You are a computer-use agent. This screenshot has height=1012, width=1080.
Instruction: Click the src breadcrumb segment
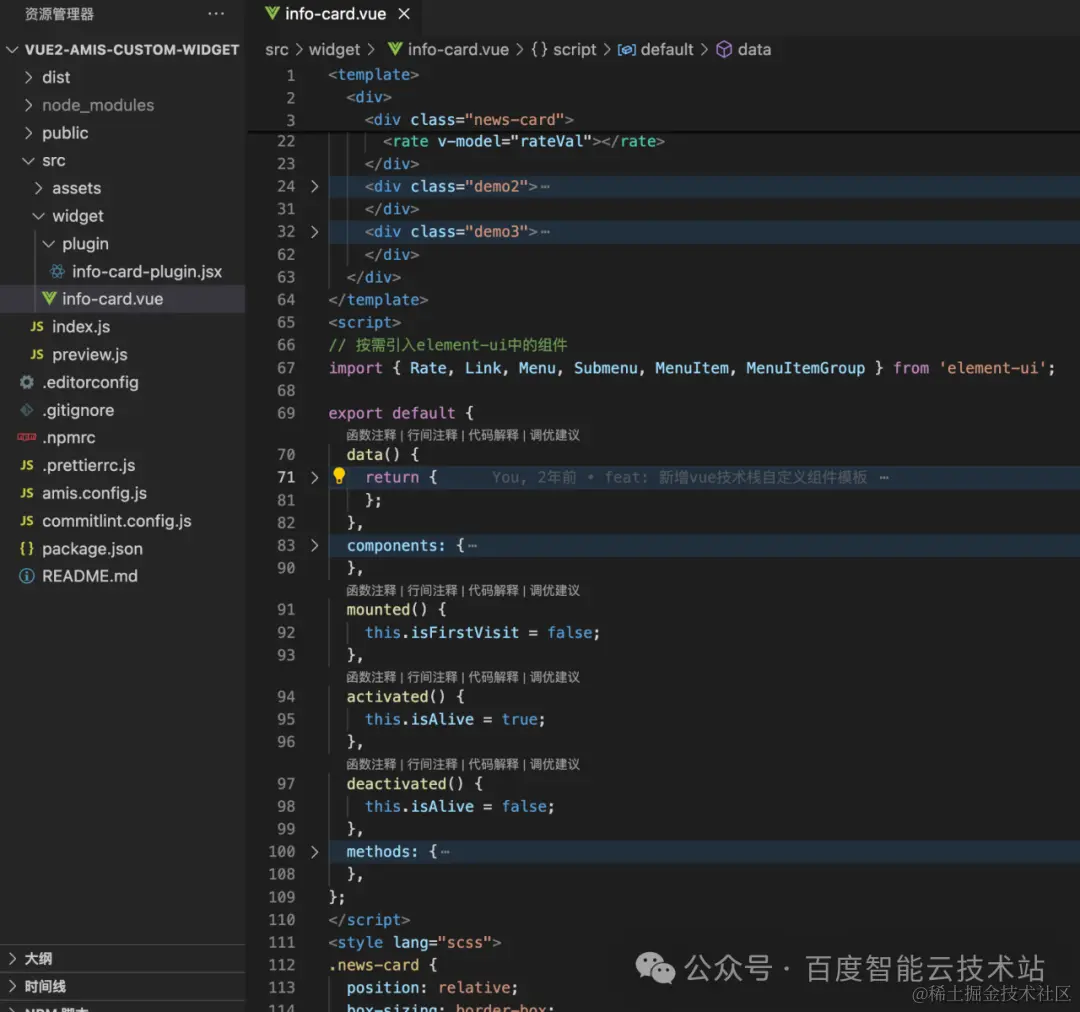[277, 50]
